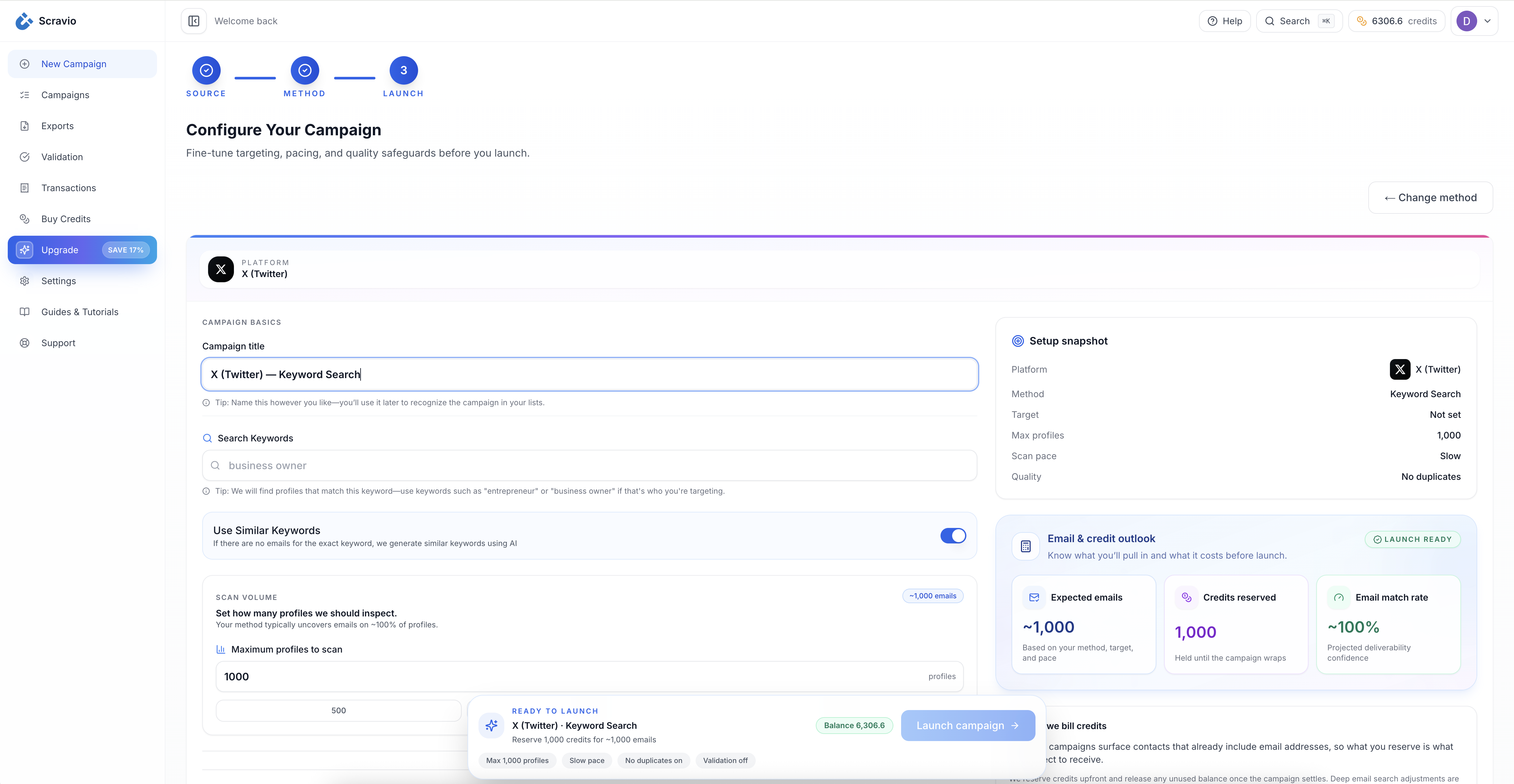Screen dimensions: 1514x784
Task: Click the credits coin icon in header
Action: (x=1361, y=21)
